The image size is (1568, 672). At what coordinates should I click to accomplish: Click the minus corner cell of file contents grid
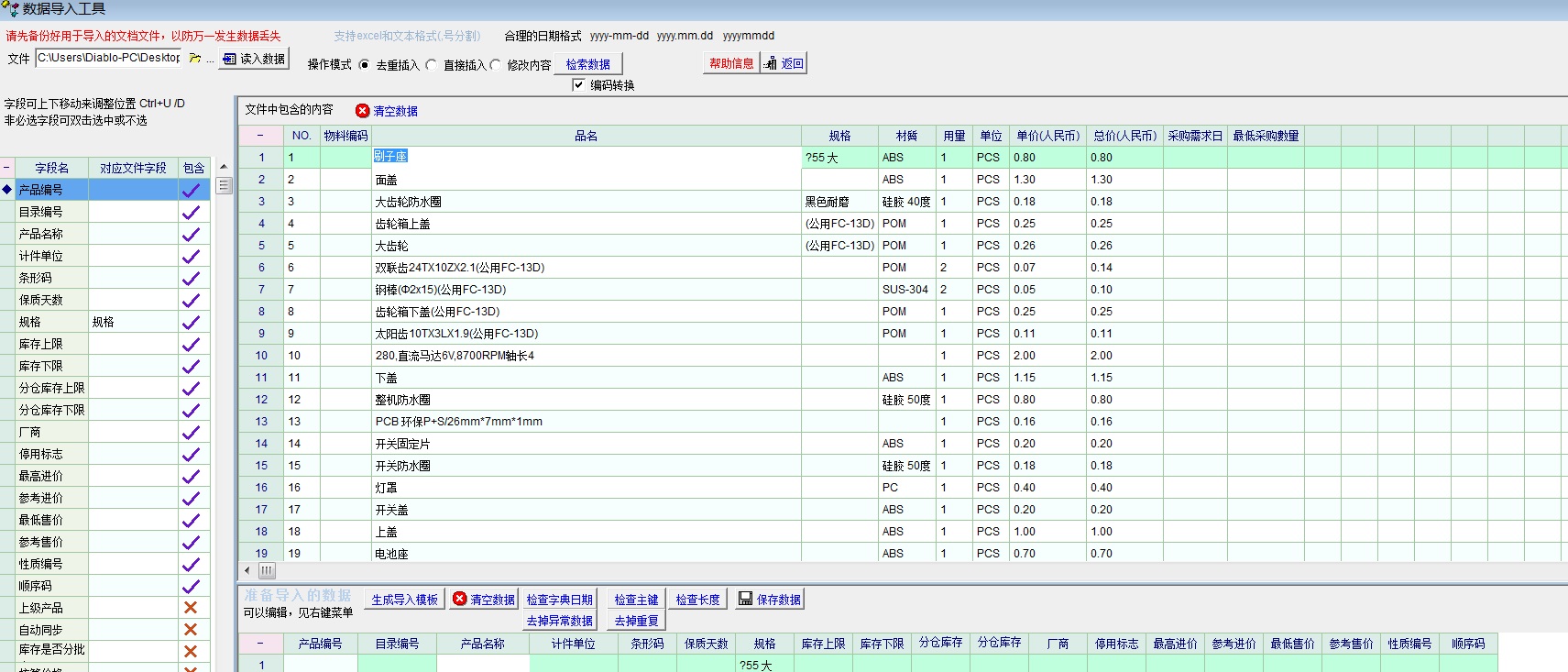pyautogui.click(x=260, y=136)
